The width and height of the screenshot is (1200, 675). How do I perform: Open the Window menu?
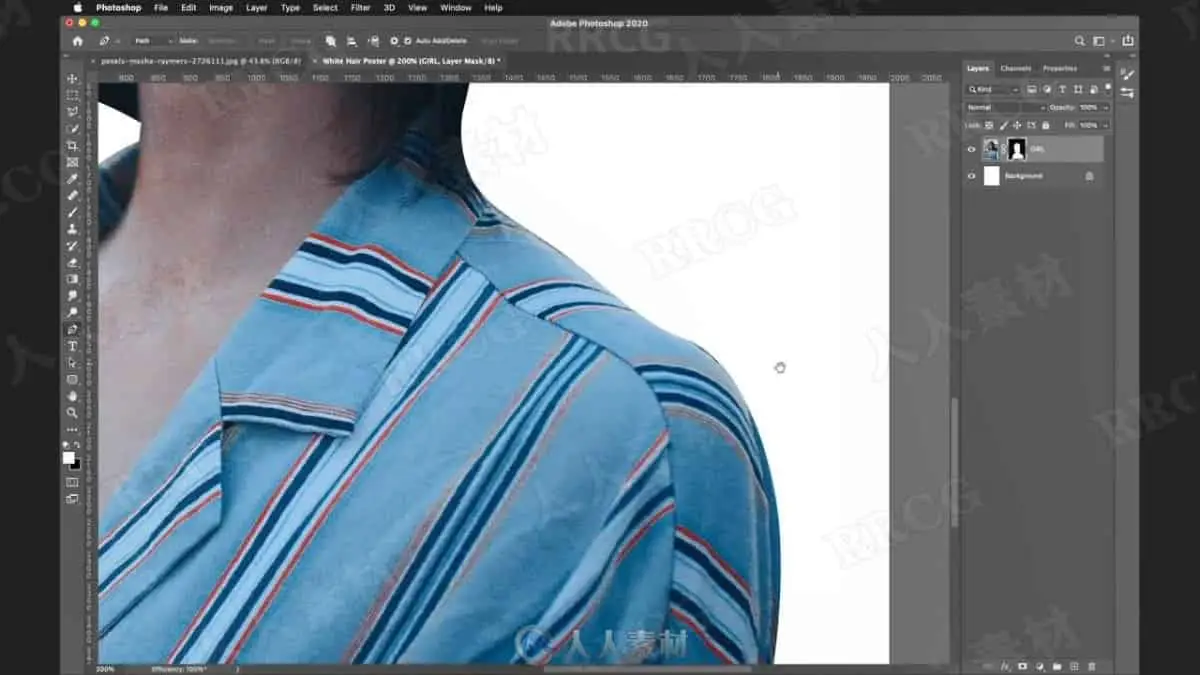[x=456, y=7]
